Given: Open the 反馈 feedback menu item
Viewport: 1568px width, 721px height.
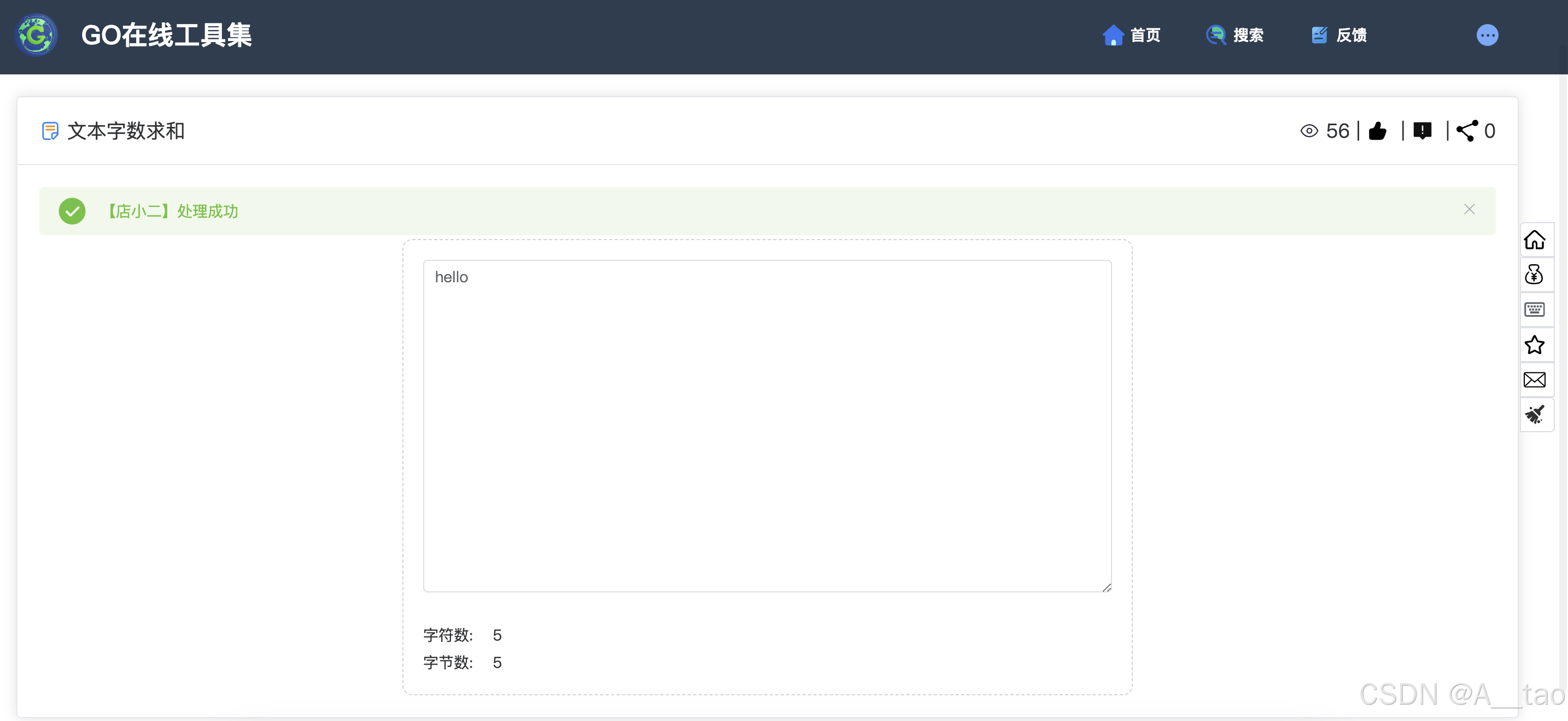Looking at the screenshot, I should click(1338, 36).
